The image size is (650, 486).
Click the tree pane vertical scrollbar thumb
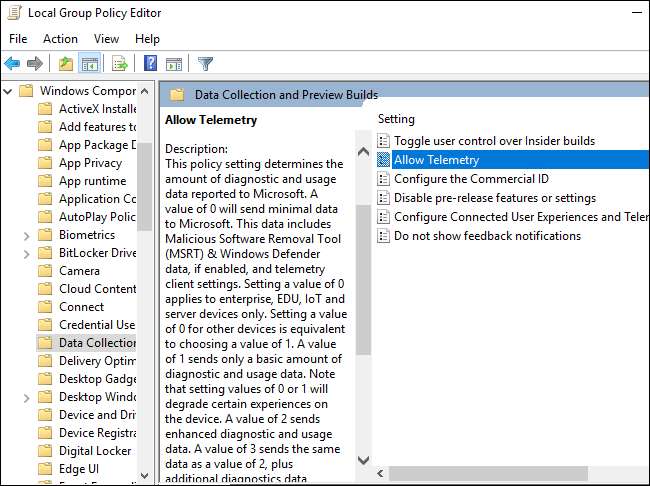click(x=145, y=186)
